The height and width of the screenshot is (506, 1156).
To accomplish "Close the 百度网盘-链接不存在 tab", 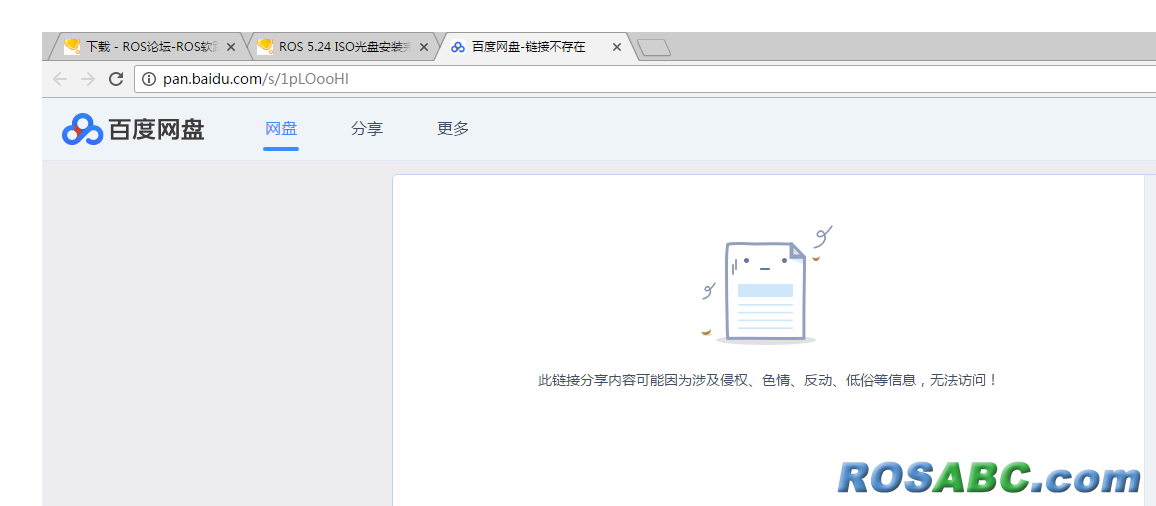I will (617, 46).
